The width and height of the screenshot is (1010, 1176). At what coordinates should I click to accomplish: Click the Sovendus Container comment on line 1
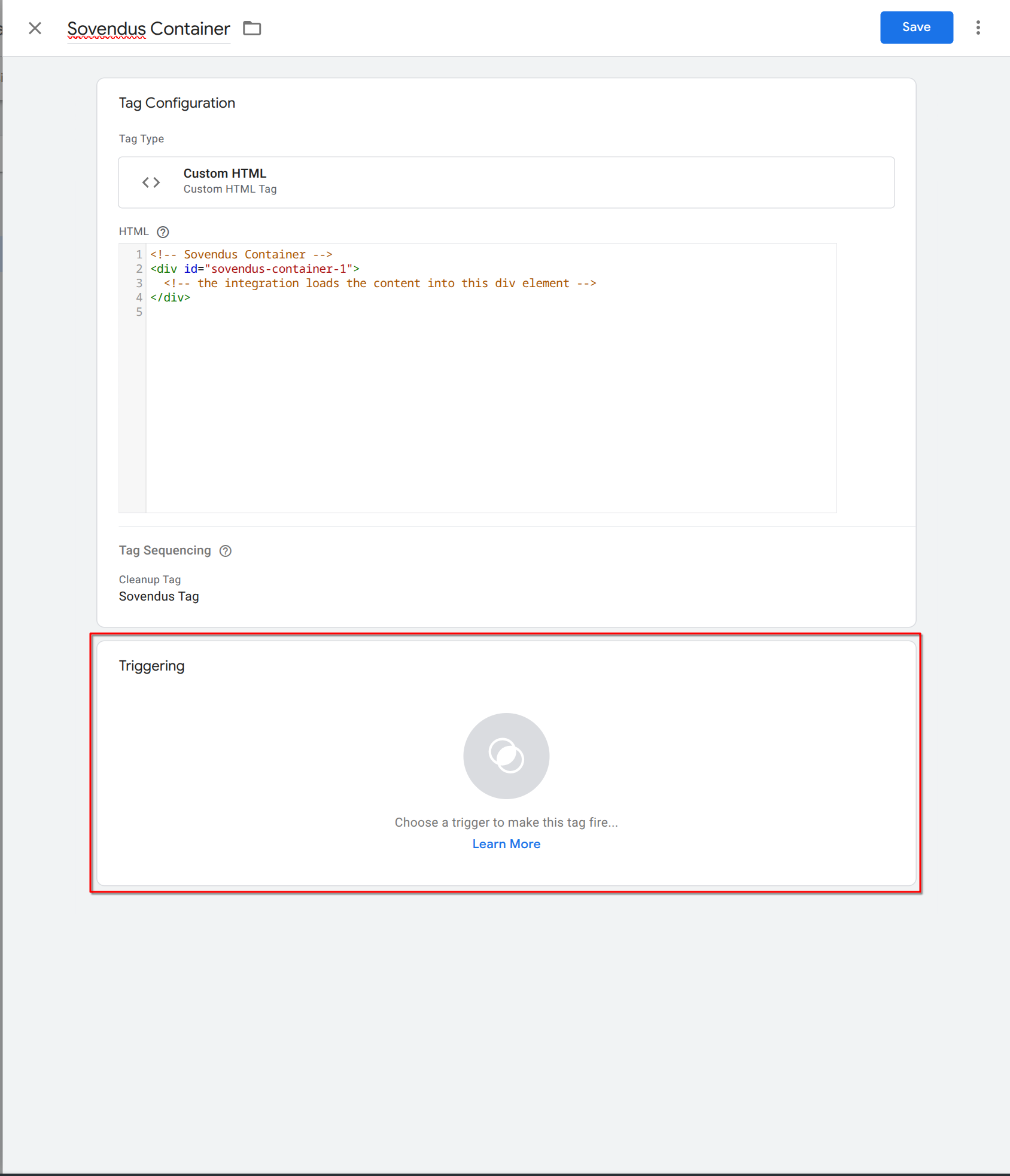click(241, 254)
